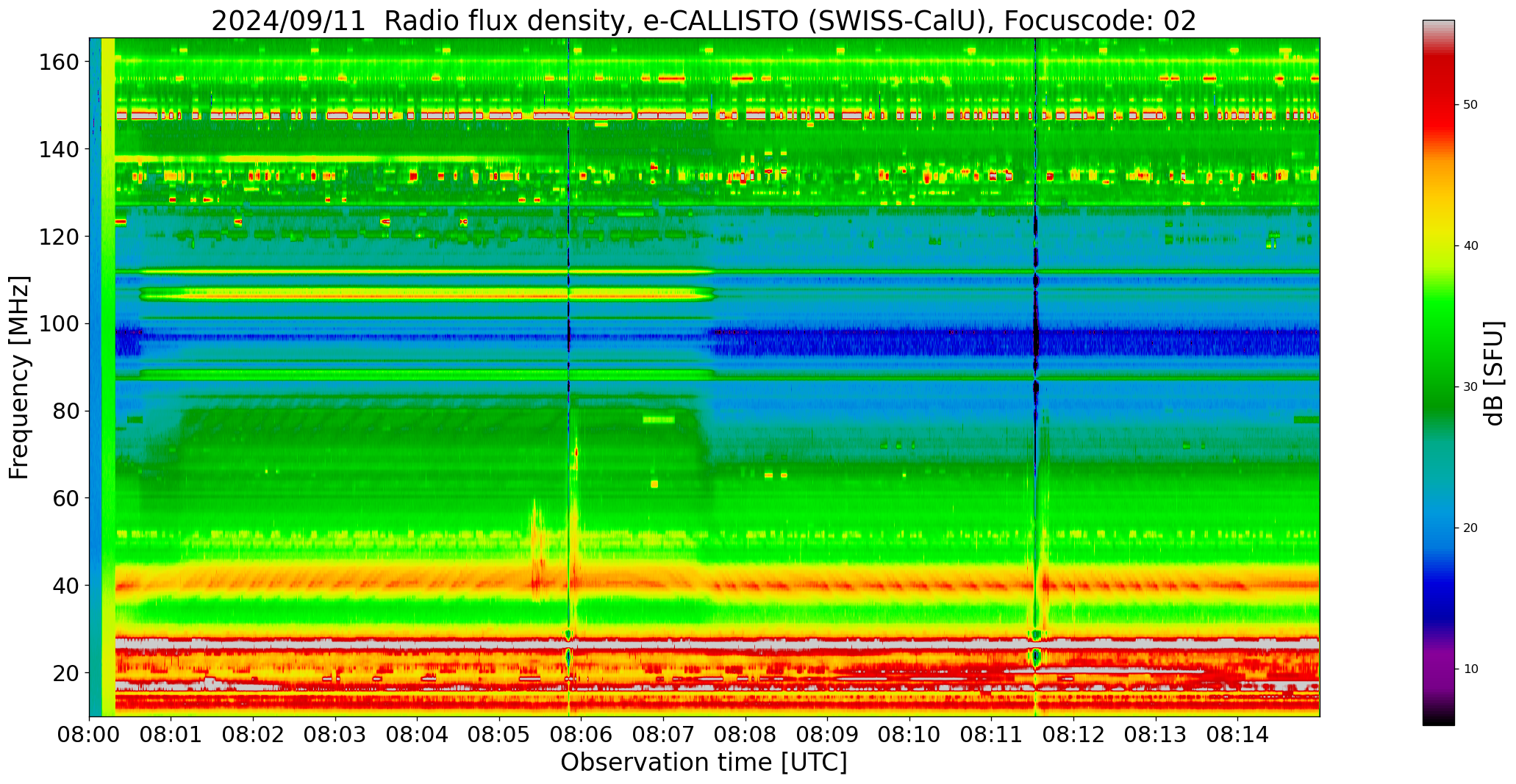Image resolution: width=1516 pixels, height=784 pixels.
Task: Click the 140 MHz frequency tick label
Action: pos(60,149)
